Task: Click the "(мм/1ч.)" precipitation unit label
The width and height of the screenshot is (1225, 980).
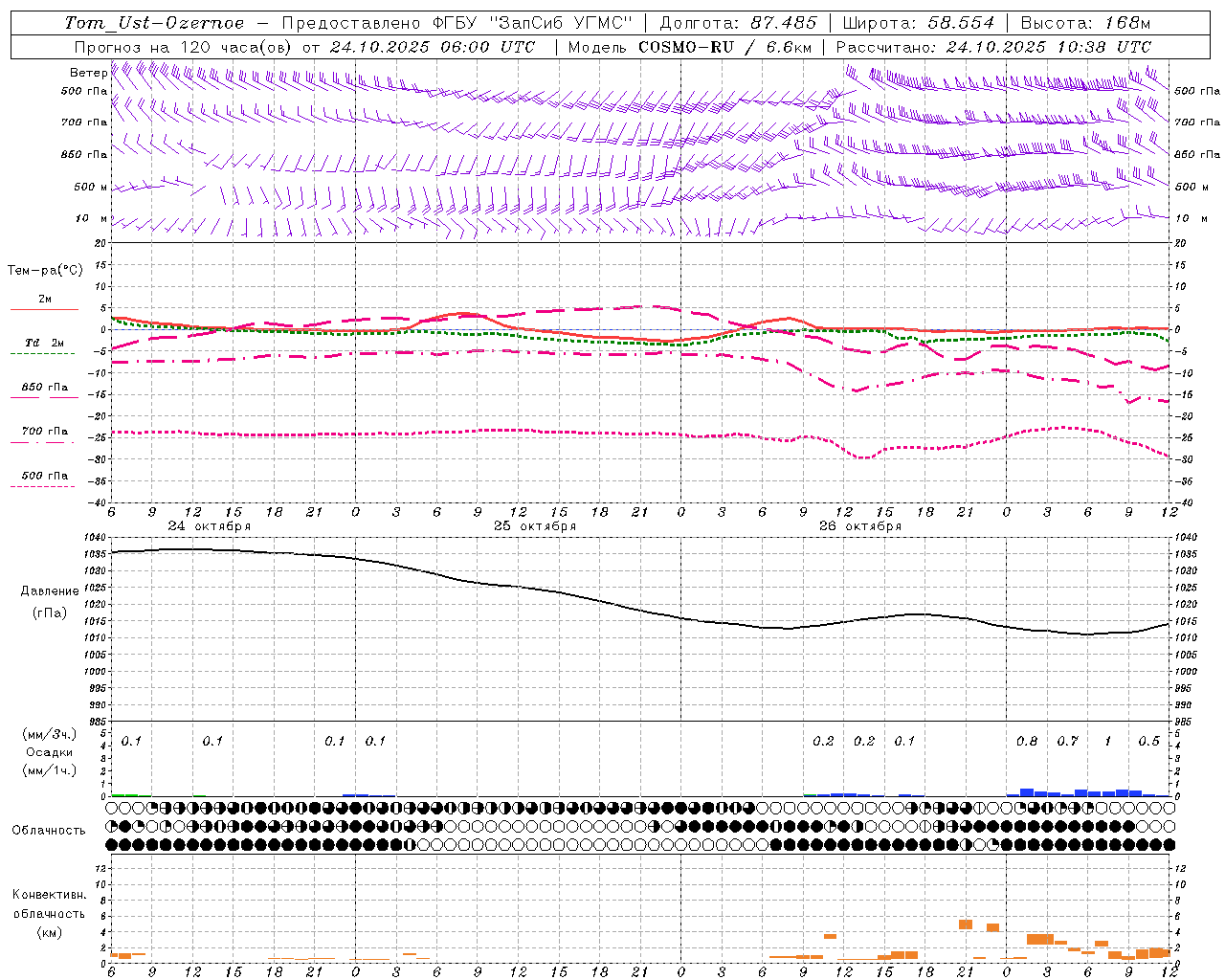Action: coord(49,770)
